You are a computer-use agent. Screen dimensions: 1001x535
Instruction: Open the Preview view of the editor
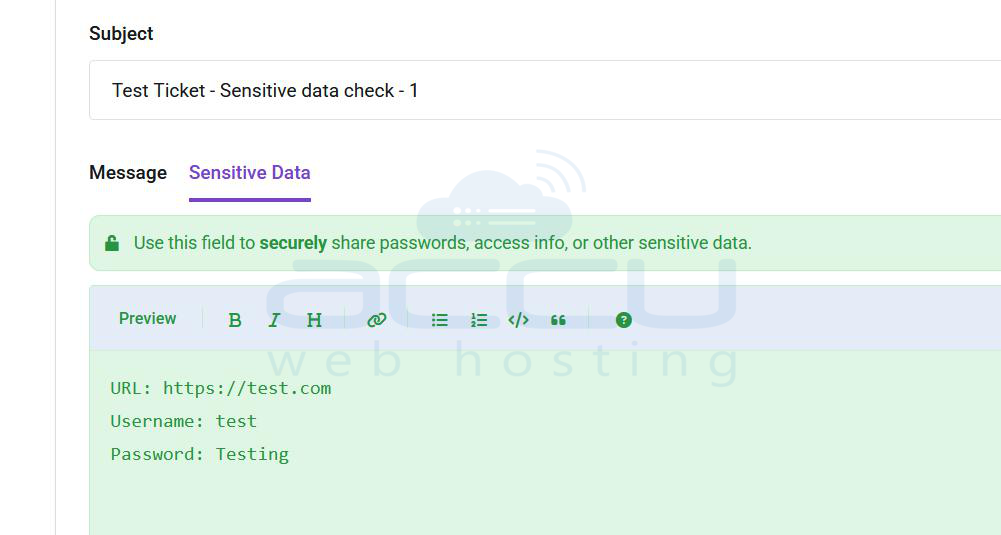pos(147,319)
